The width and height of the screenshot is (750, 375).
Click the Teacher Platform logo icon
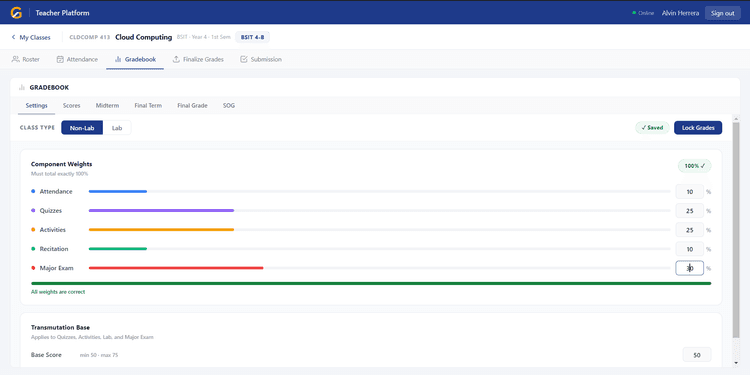click(16, 13)
